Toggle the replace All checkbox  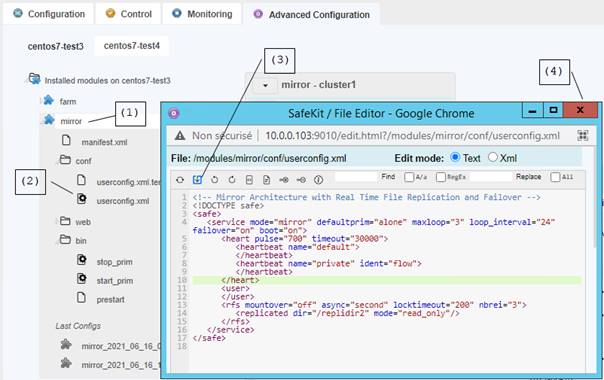(x=555, y=177)
